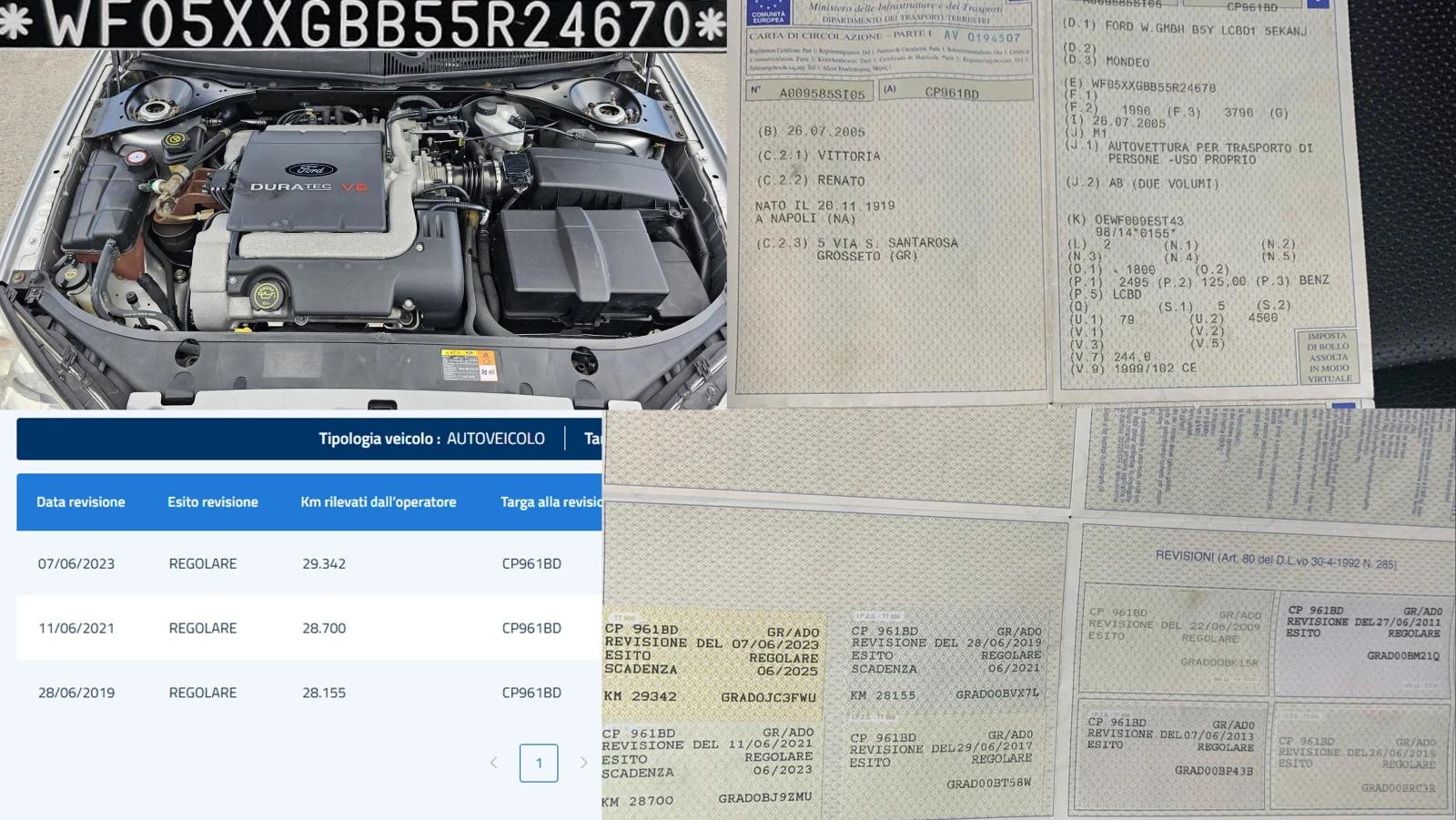This screenshot has height=820, width=1456.
Task: Select page 1 in the pagination
Action: [539, 763]
